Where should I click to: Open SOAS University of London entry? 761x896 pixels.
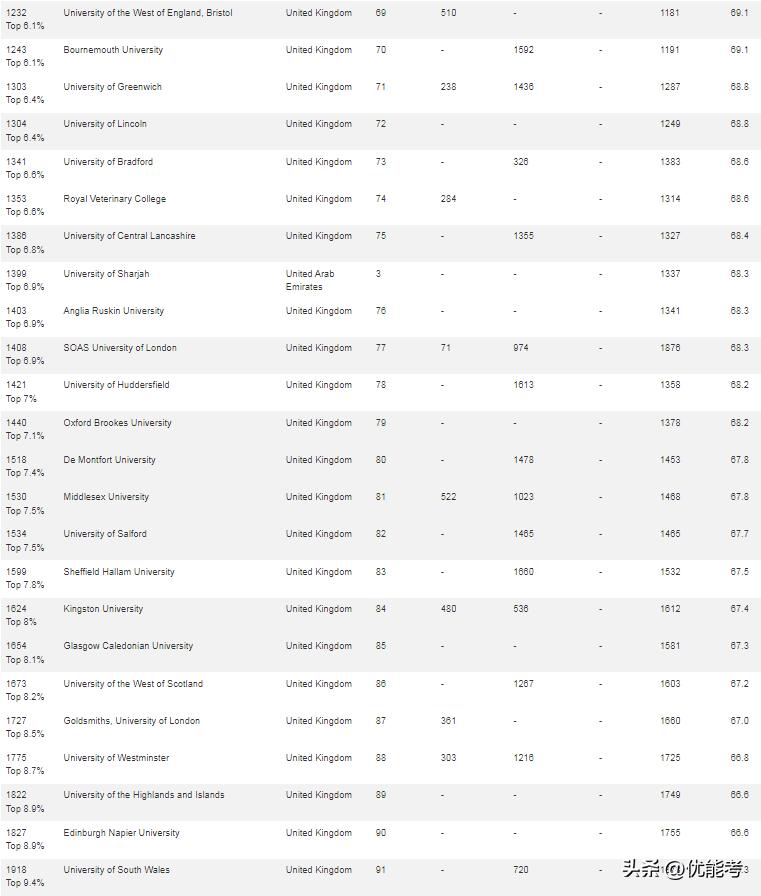pos(120,348)
